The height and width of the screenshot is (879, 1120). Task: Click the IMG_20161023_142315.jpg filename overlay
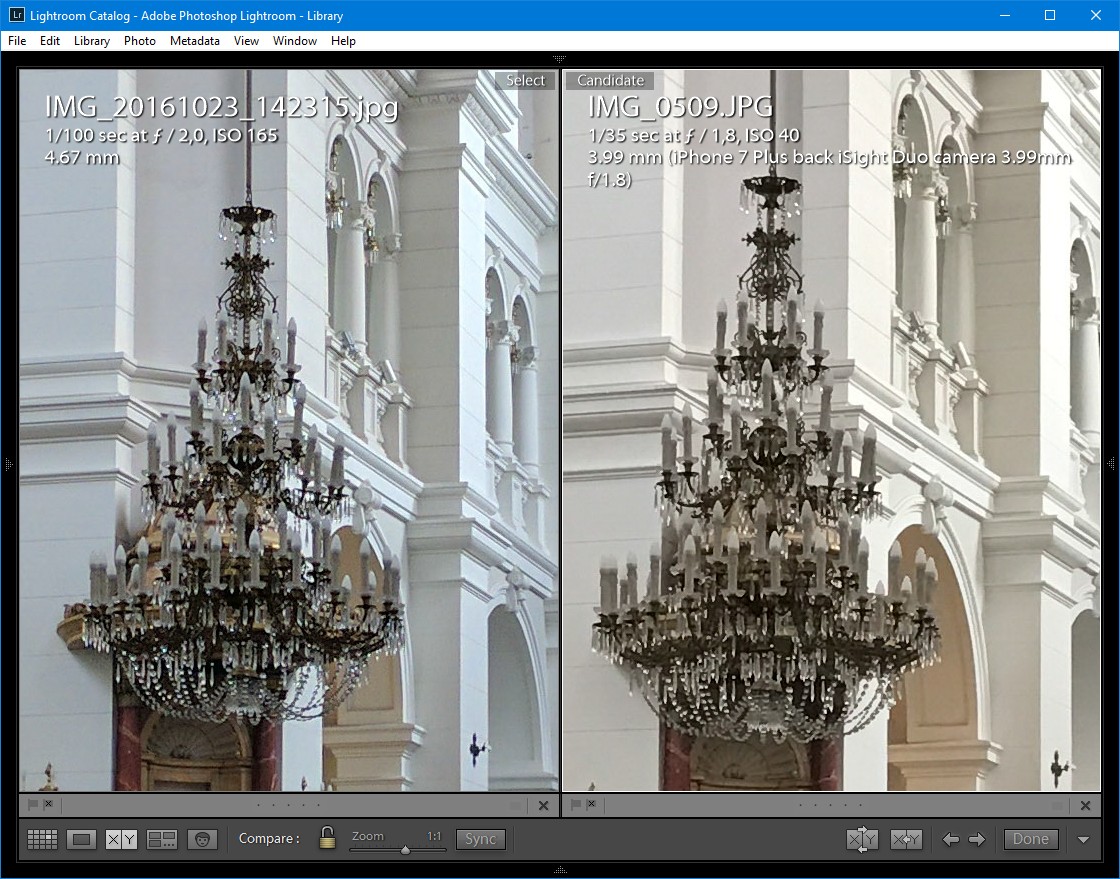[x=221, y=107]
